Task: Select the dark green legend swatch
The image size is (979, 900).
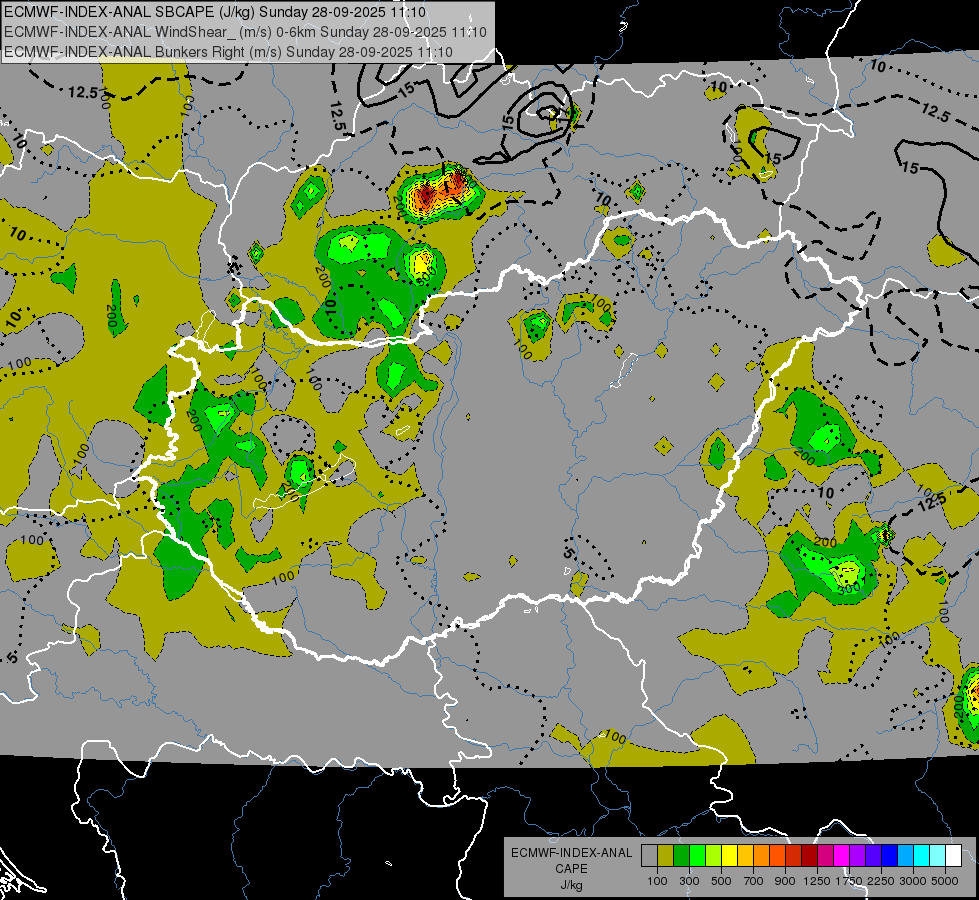Action: (681, 856)
